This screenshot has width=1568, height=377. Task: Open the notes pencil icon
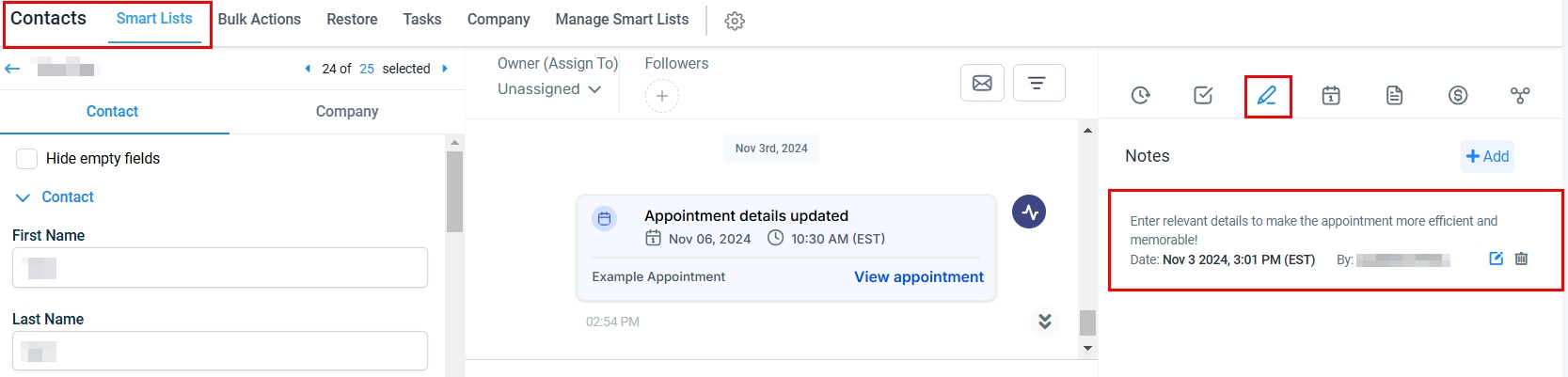(x=1267, y=95)
